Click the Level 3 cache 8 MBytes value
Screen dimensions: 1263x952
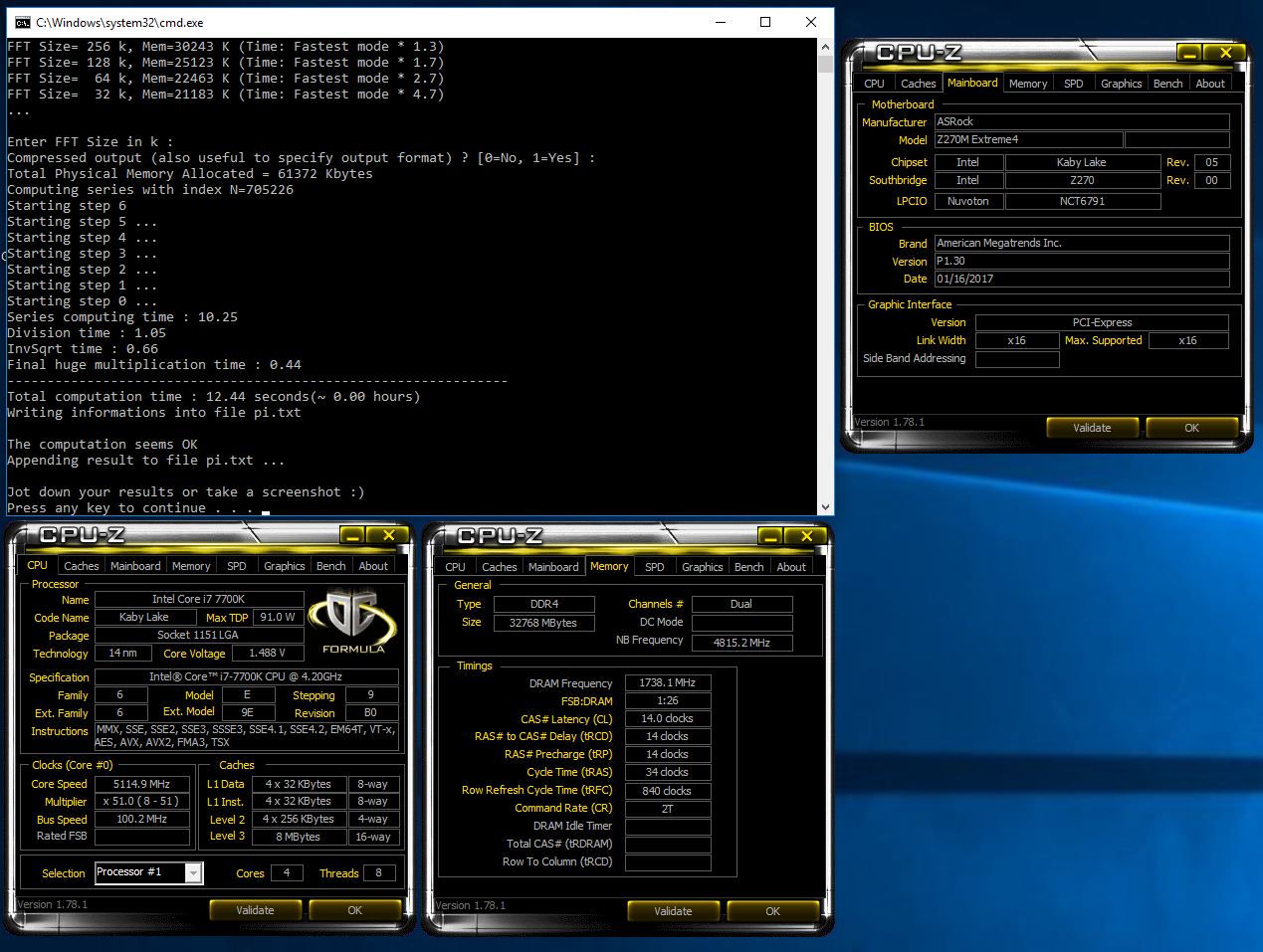tap(299, 837)
